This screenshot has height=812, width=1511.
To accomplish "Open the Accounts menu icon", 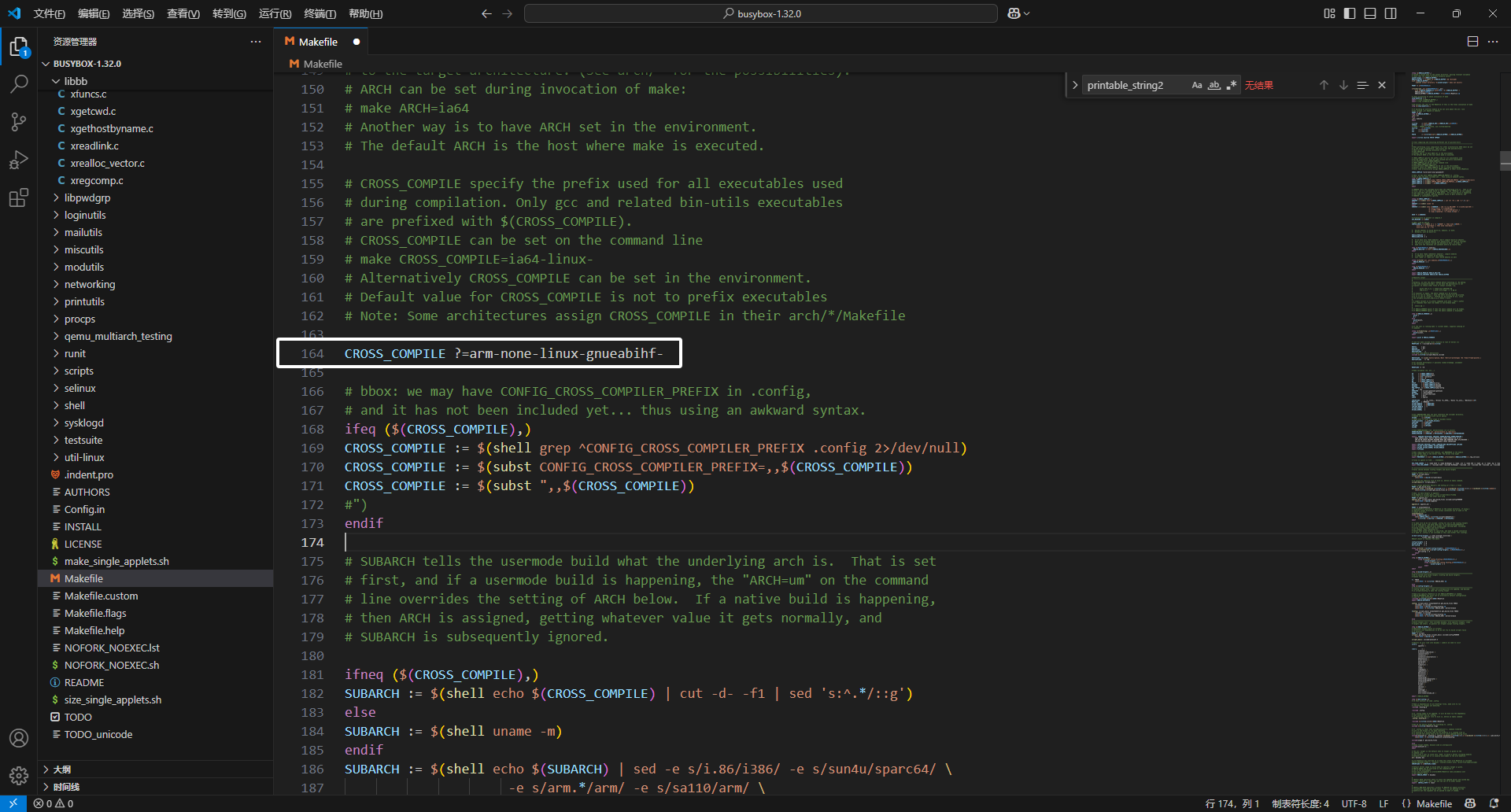I will (19, 738).
